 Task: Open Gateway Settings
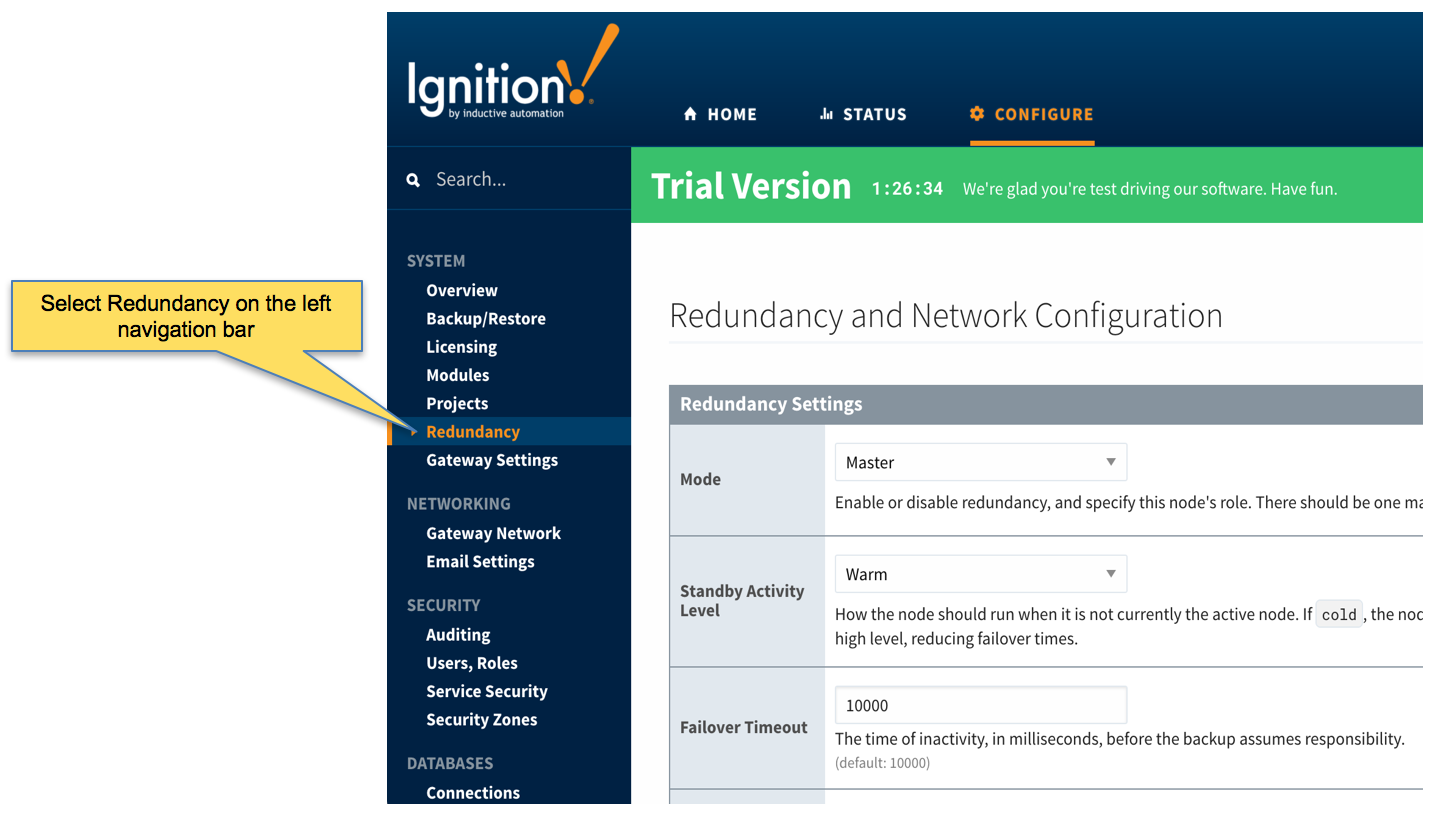pyautogui.click(x=492, y=460)
